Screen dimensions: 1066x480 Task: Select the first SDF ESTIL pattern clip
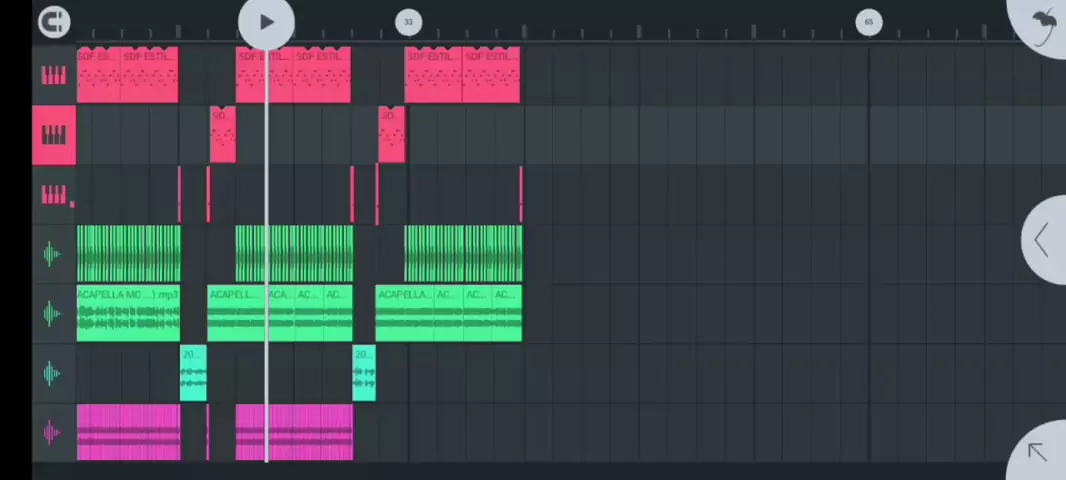tap(98, 75)
